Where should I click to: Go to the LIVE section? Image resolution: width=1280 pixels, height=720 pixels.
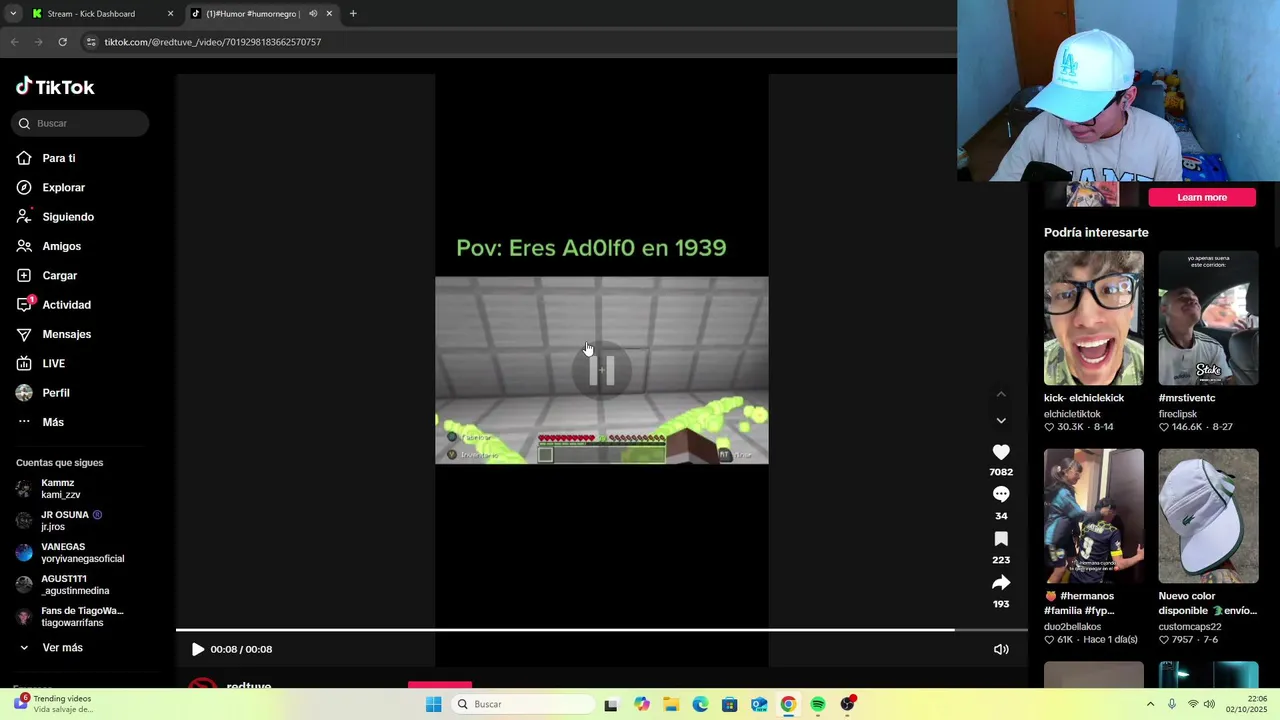pyautogui.click(x=53, y=363)
